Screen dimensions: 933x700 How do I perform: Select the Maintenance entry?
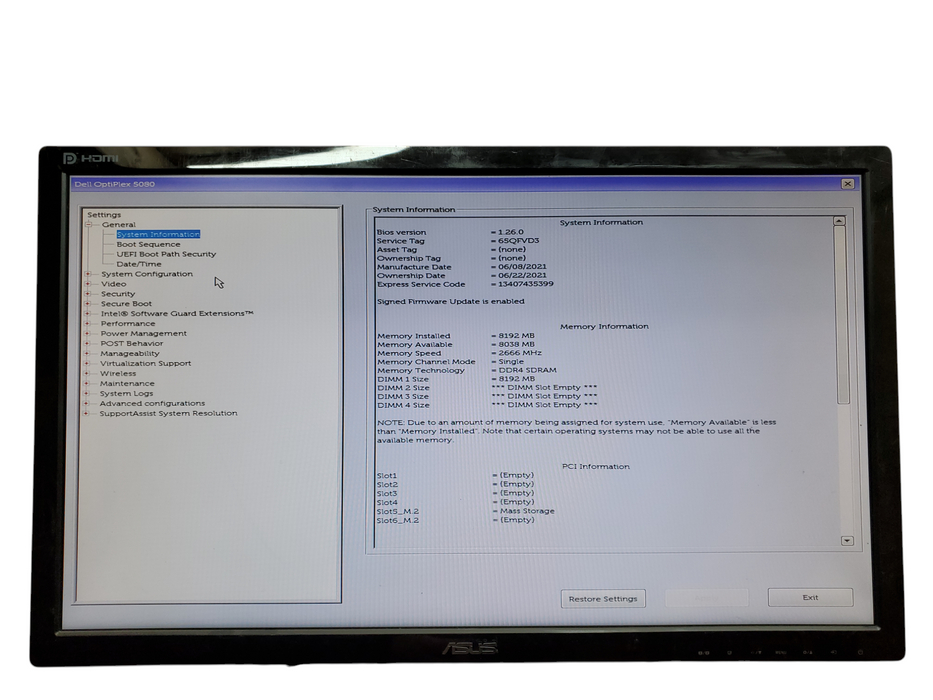coord(127,383)
